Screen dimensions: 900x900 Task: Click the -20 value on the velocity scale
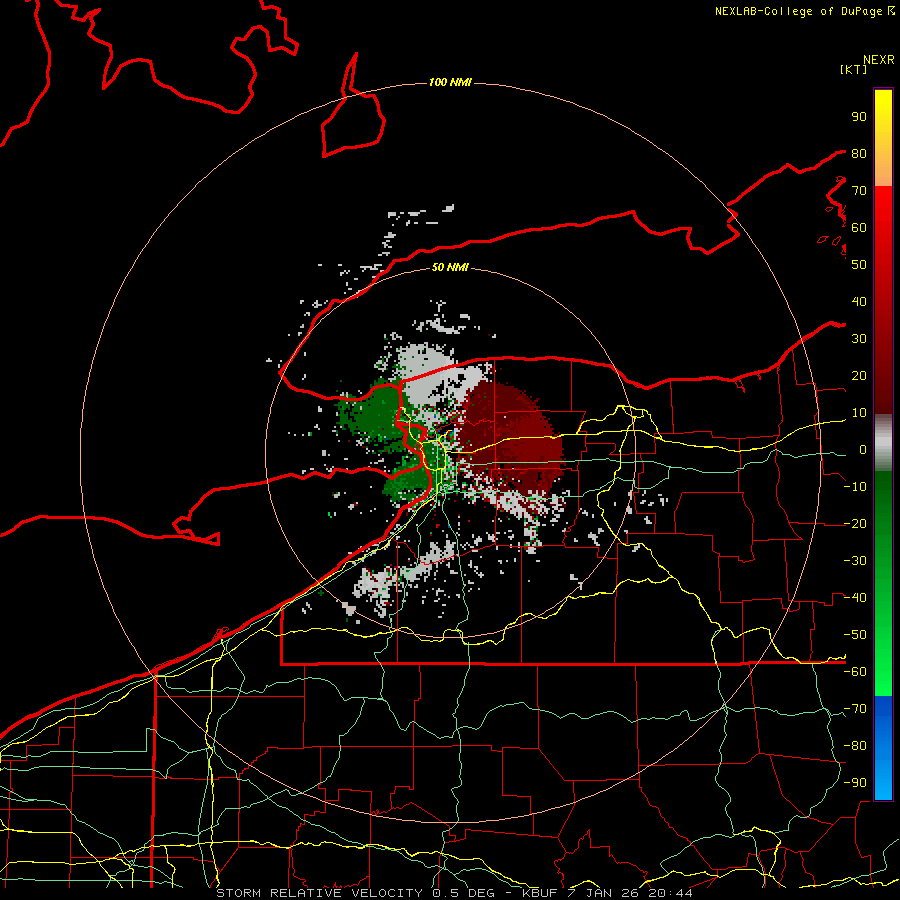coord(855,524)
